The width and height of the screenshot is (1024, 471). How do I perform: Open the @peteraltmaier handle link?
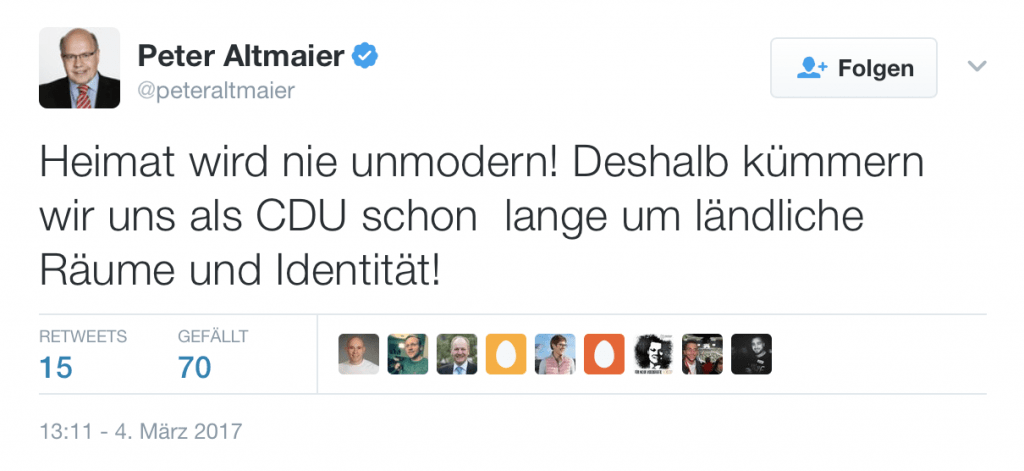[215, 91]
